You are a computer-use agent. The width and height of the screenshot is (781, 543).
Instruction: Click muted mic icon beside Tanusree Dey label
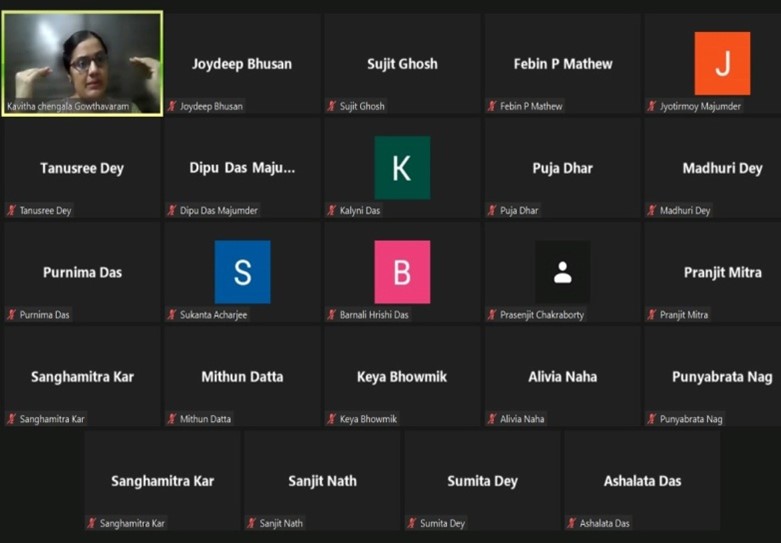tap(12, 211)
